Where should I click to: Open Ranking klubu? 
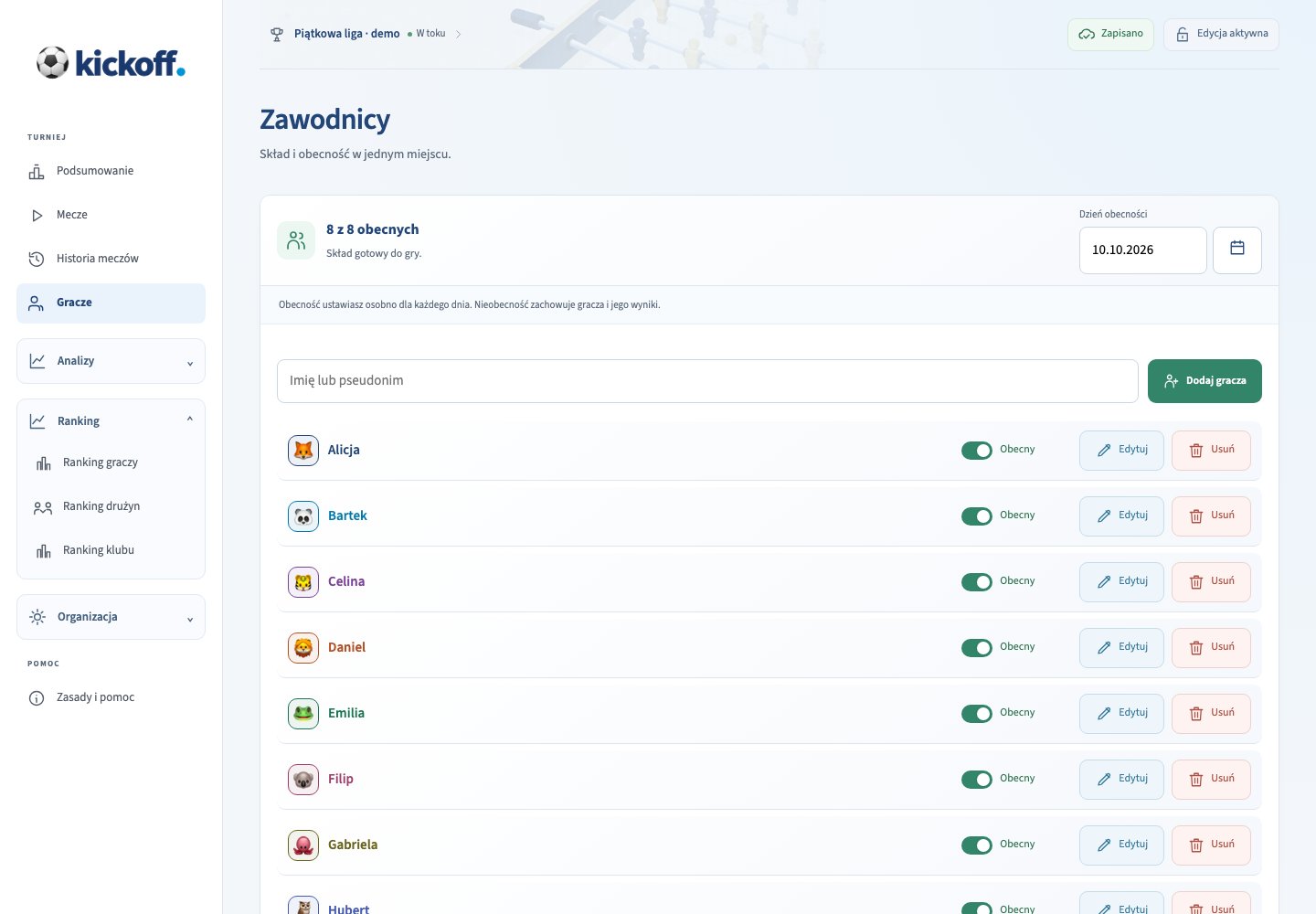tap(111, 551)
